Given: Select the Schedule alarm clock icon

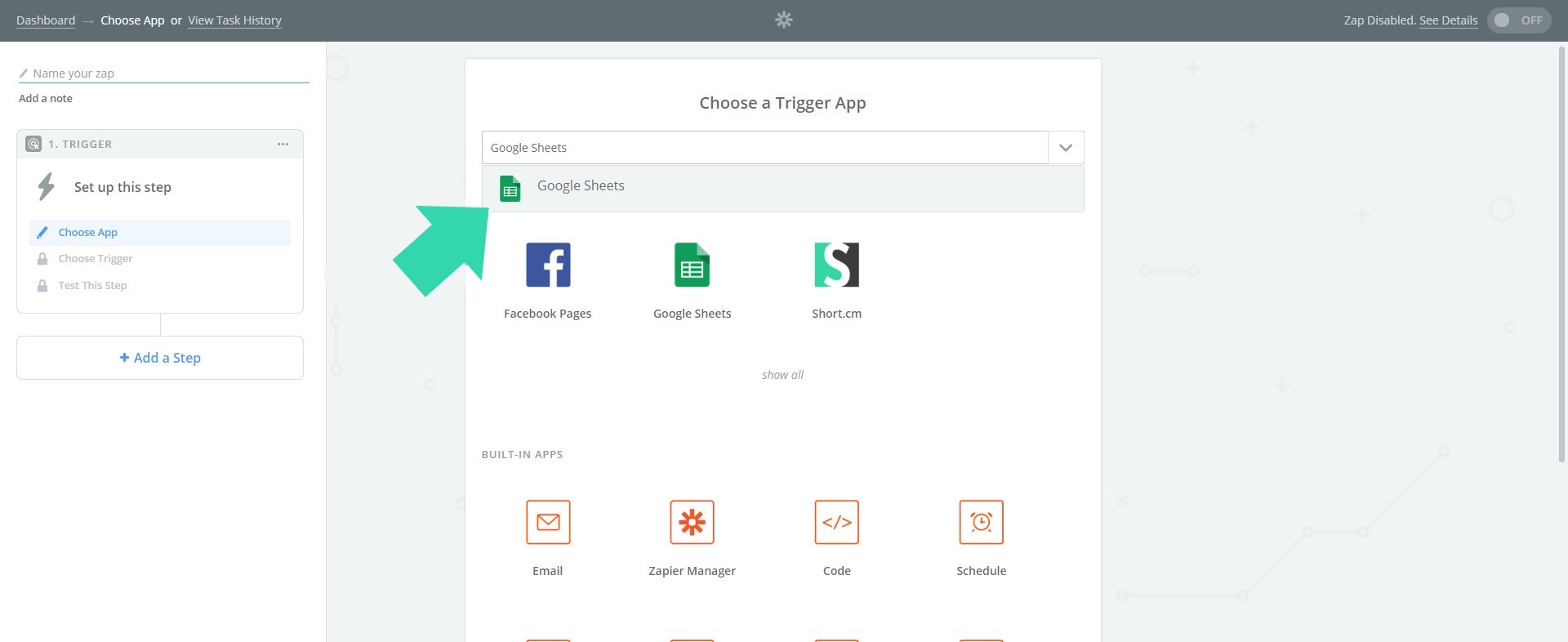Looking at the screenshot, I should (x=981, y=523).
